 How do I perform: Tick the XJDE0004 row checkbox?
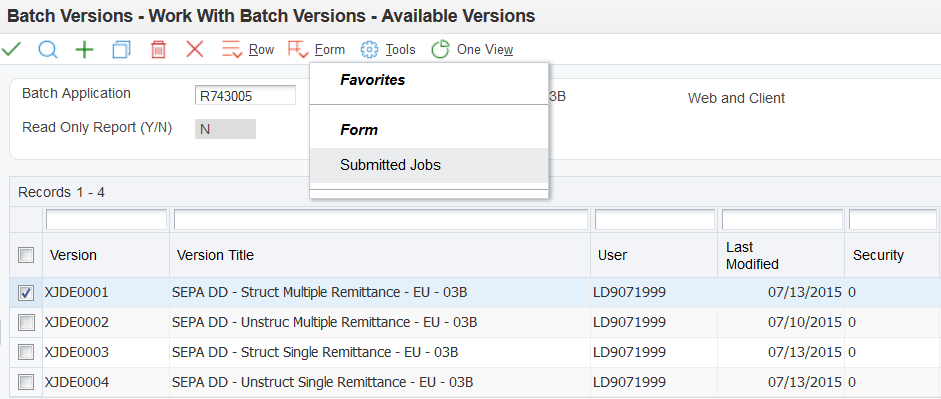pos(26,382)
